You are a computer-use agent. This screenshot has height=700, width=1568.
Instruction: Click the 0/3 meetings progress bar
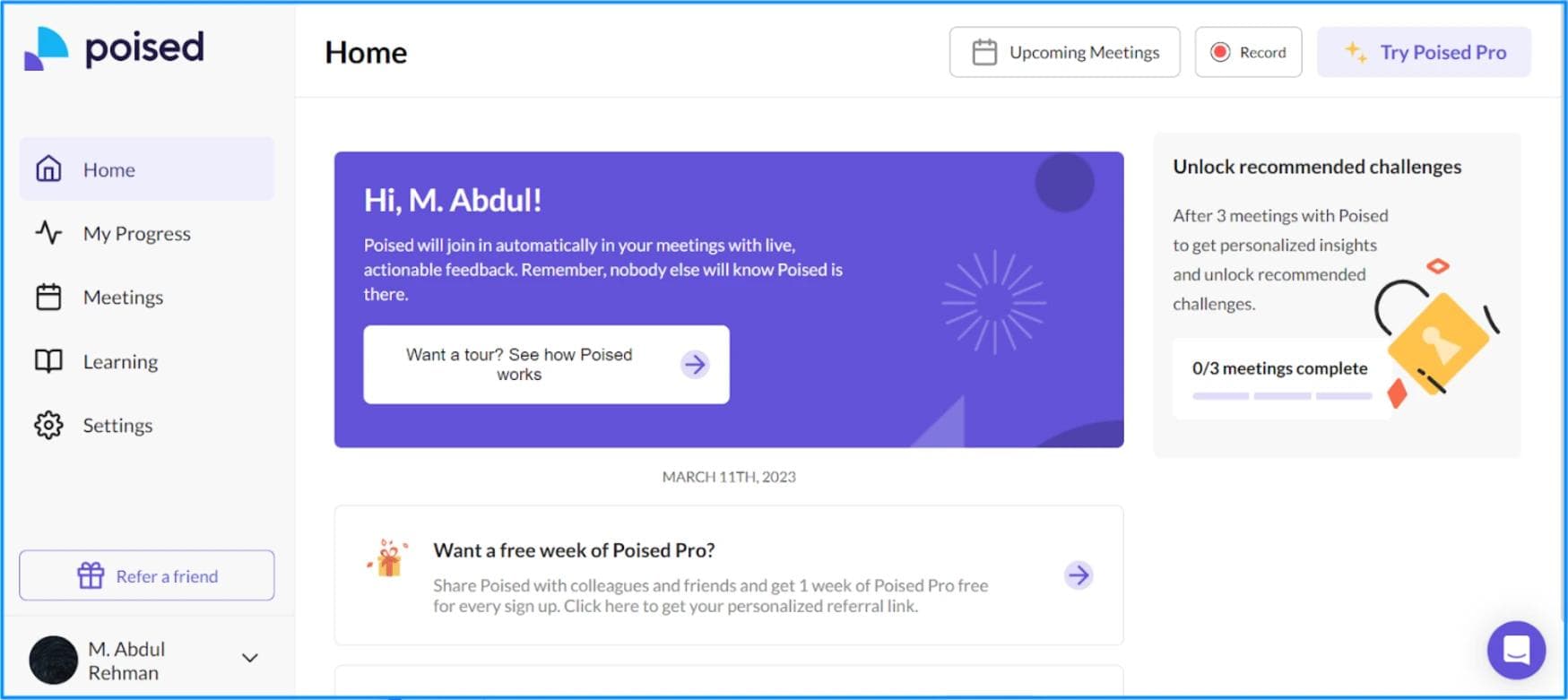1281,395
